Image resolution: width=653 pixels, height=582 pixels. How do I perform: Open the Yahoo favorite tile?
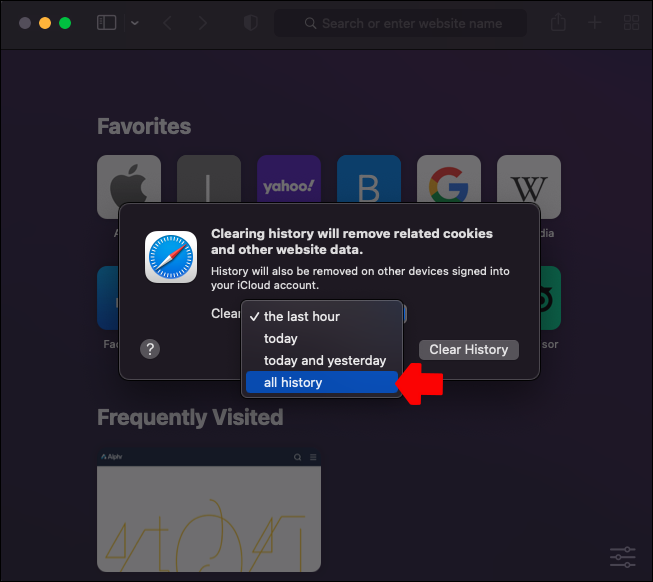[289, 179]
